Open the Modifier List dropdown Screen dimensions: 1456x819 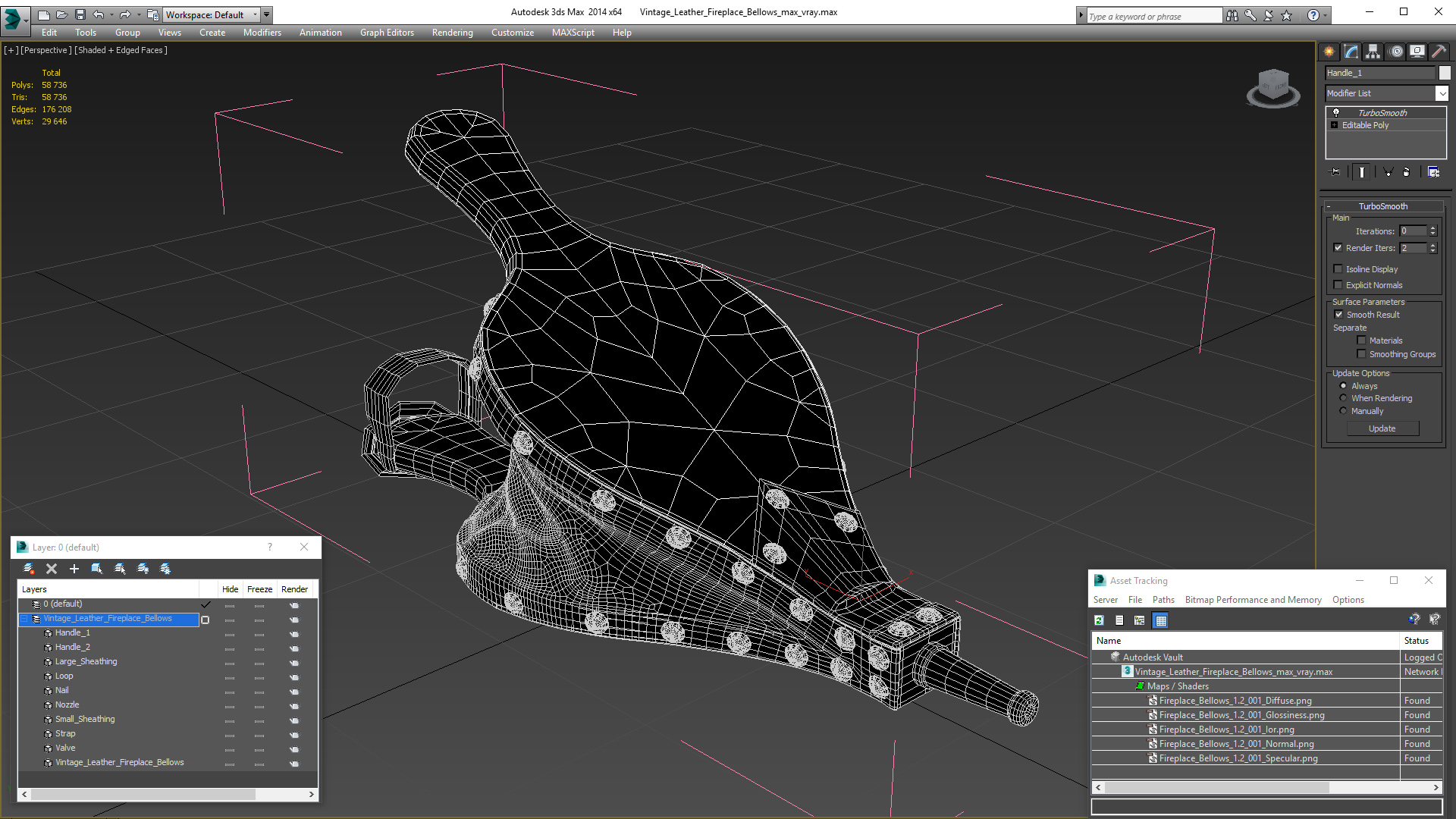click(x=1442, y=93)
